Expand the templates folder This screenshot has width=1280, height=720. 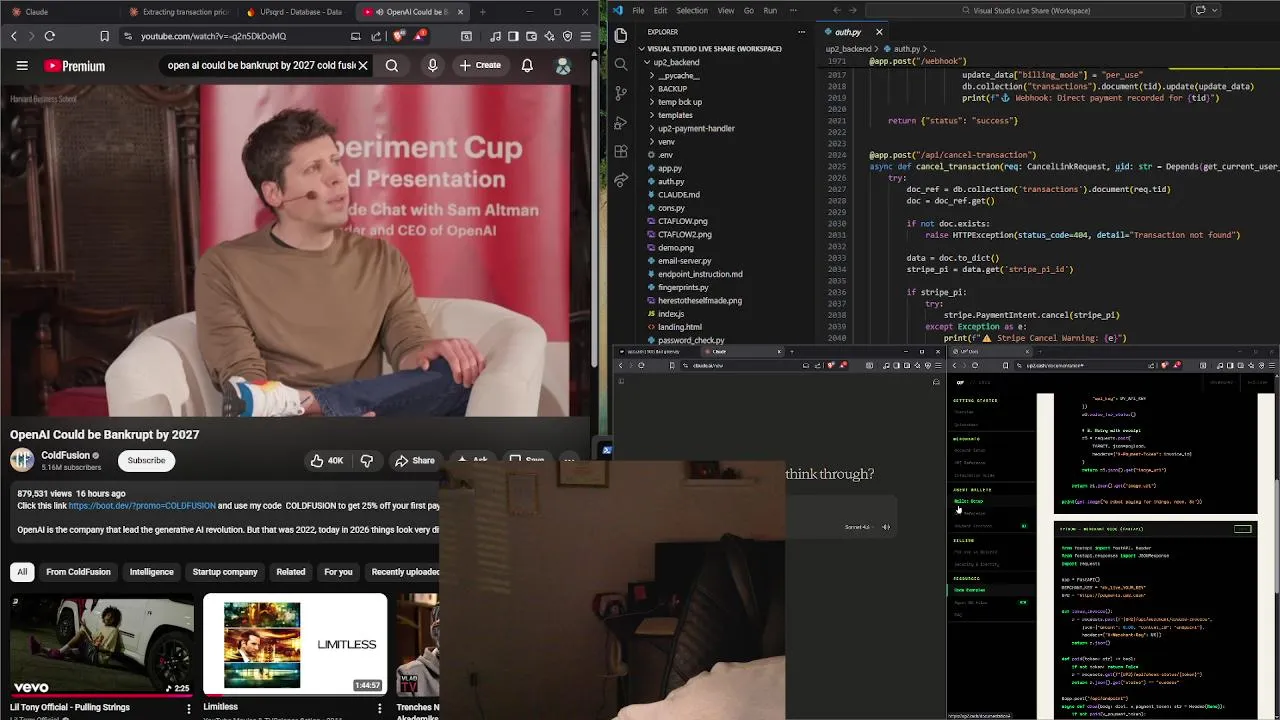click(x=675, y=115)
